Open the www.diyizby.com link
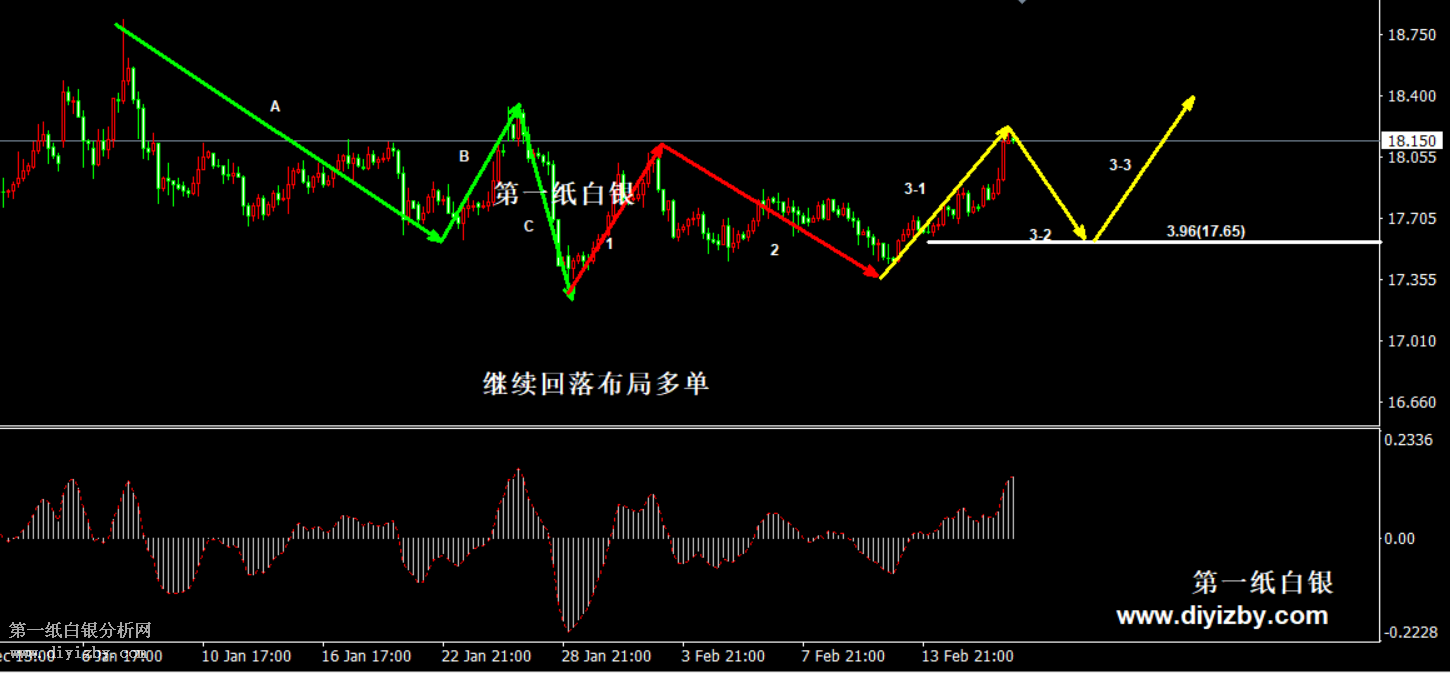Viewport: 1450px width, 673px height. pyautogui.click(x=1222, y=616)
